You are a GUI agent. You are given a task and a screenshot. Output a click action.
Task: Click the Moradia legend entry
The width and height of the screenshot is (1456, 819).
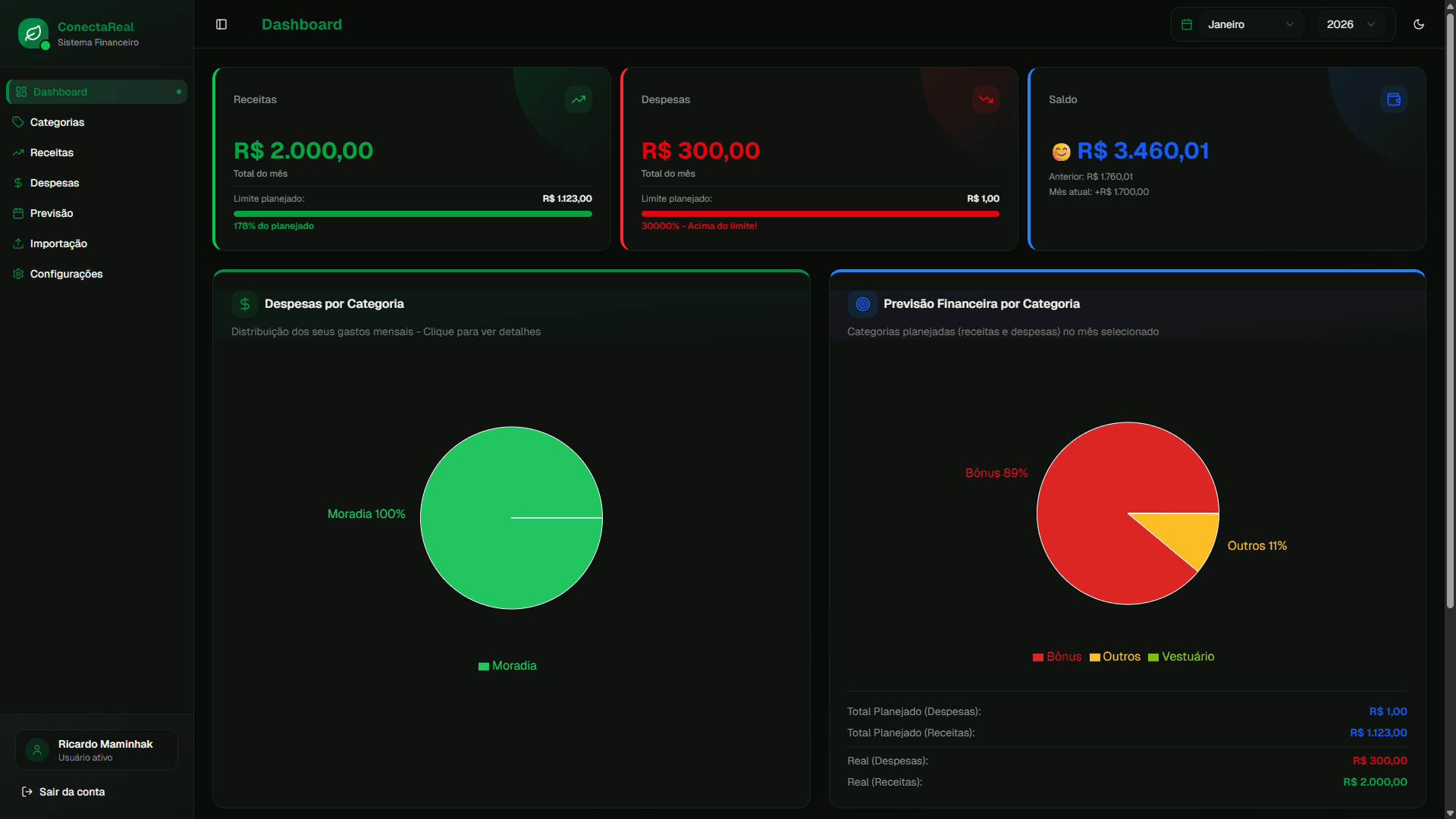pos(507,666)
